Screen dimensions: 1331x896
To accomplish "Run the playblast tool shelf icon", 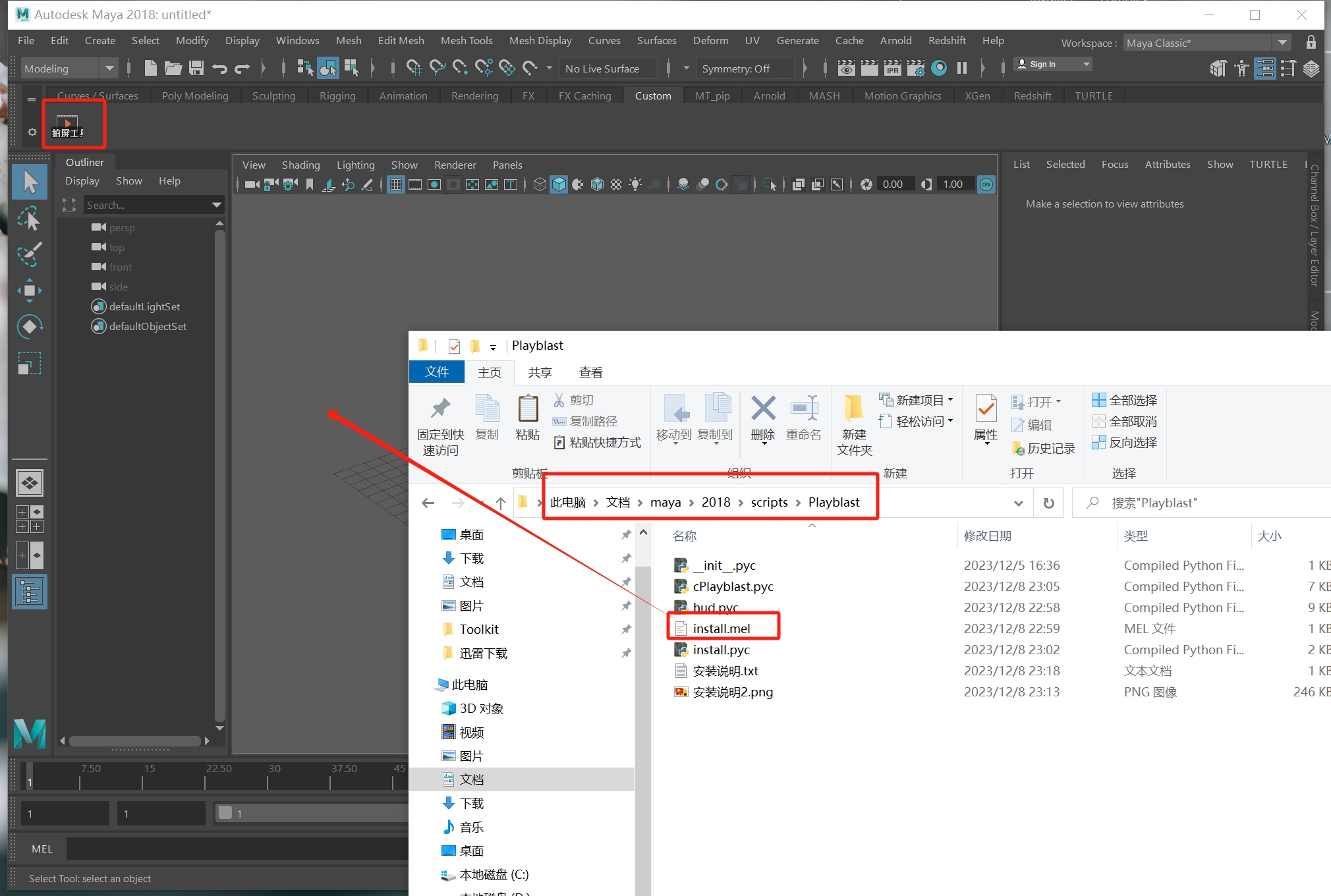I will (x=68, y=126).
